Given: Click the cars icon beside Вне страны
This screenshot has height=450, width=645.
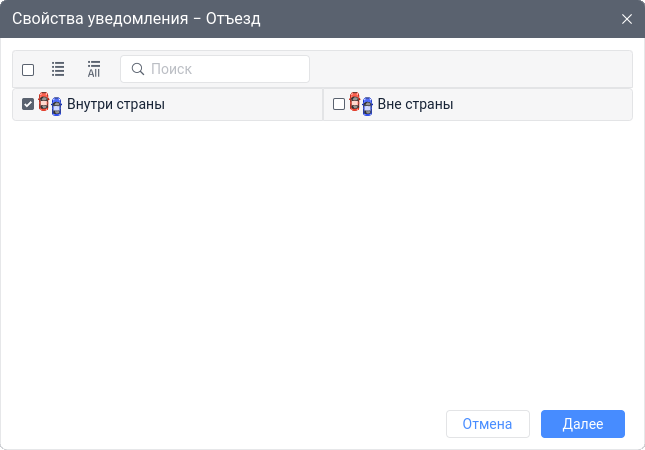Looking at the screenshot, I should click(x=361, y=104).
